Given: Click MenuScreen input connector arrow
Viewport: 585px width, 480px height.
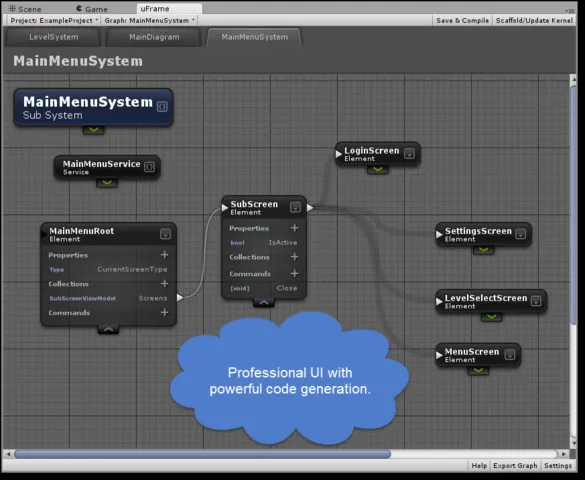Looking at the screenshot, I should pyautogui.click(x=439, y=355).
